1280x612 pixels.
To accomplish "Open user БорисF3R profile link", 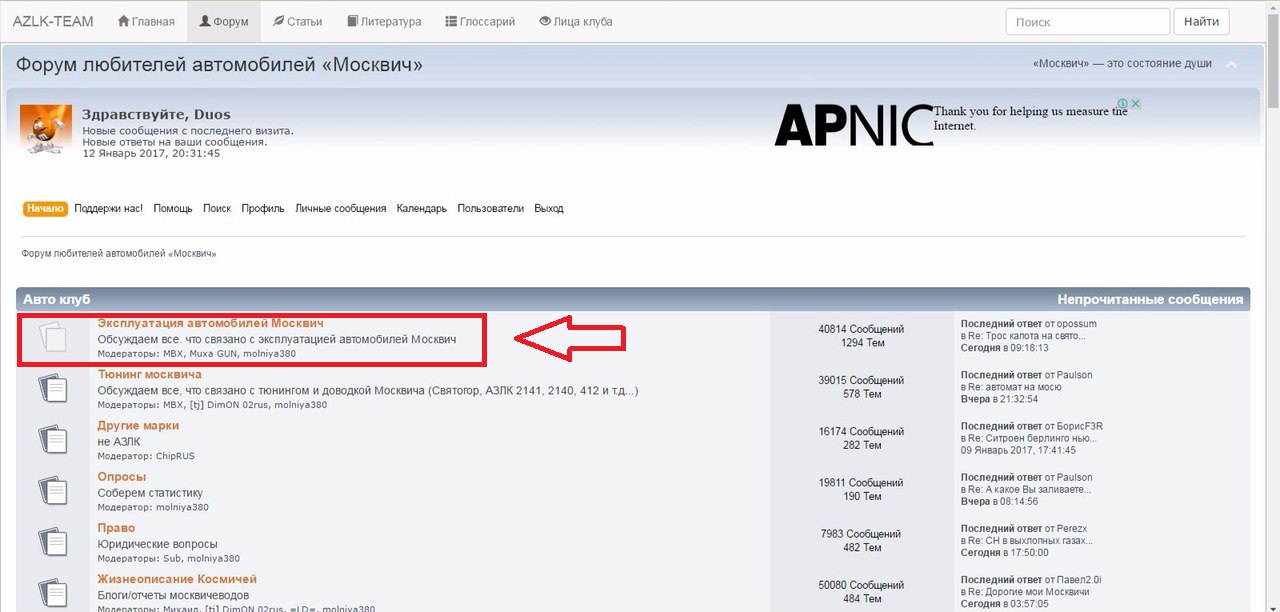I will [1080, 426].
